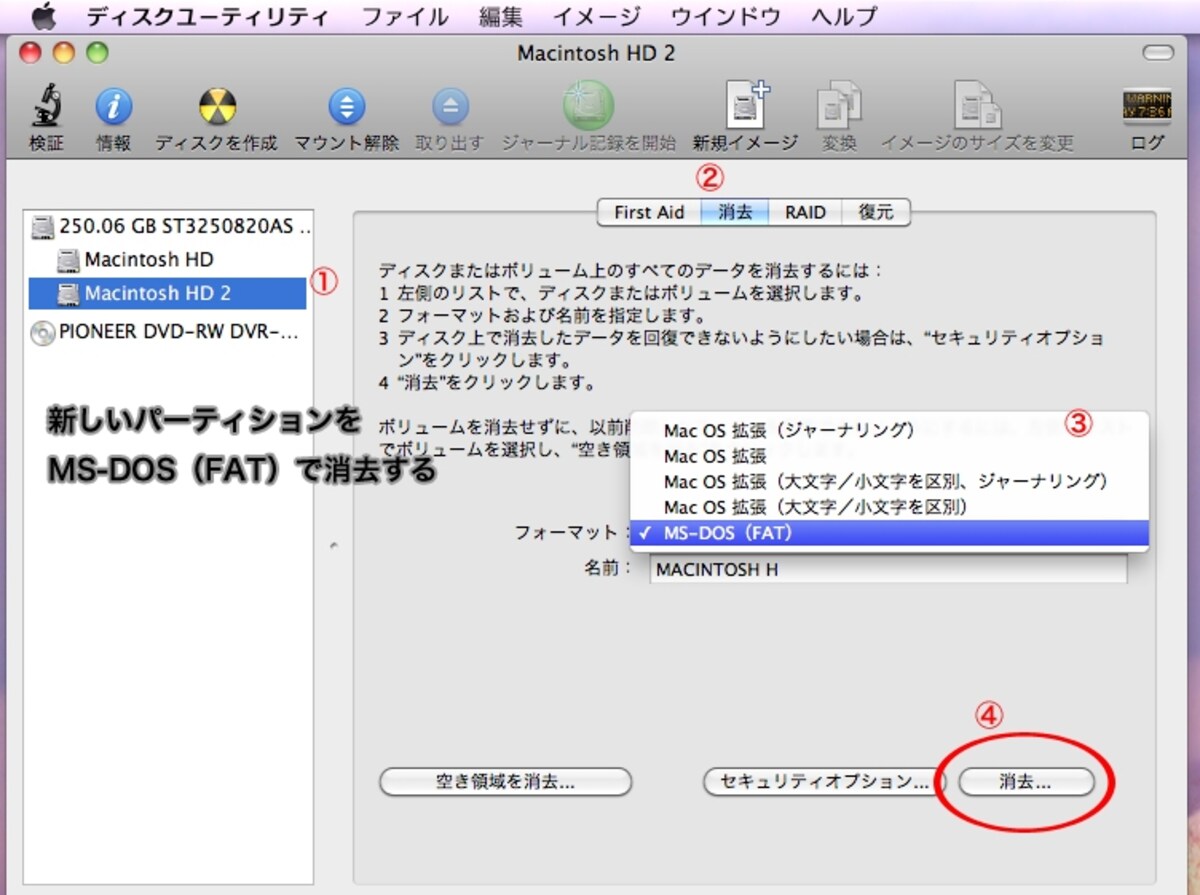This screenshot has width=1200, height=895.
Task: Switch to the 復元 (Restore) tab
Action: (x=876, y=212)
